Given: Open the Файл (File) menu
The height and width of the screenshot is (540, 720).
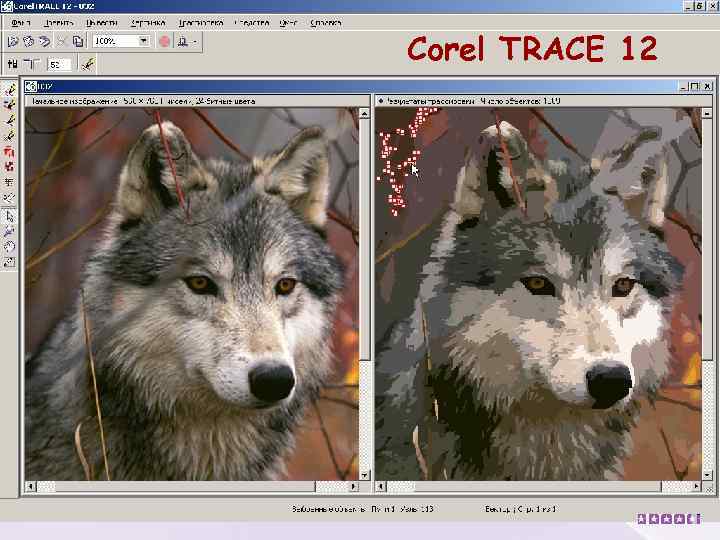Looking at the screenshot, I should [20, 22].
